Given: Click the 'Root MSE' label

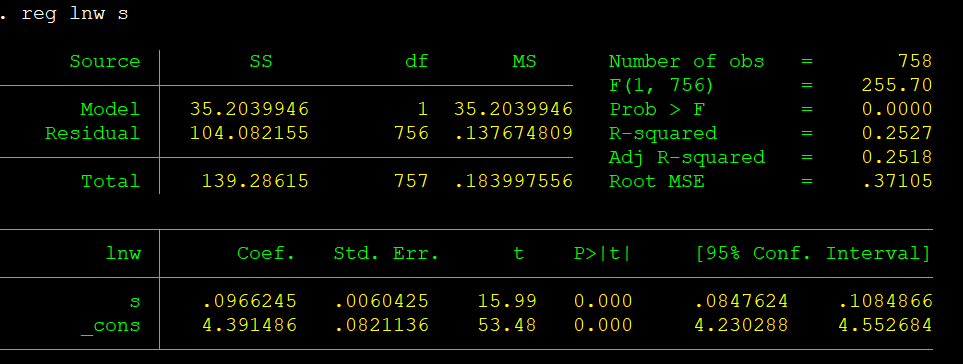Looking at the screenshot, I should 657,181.
